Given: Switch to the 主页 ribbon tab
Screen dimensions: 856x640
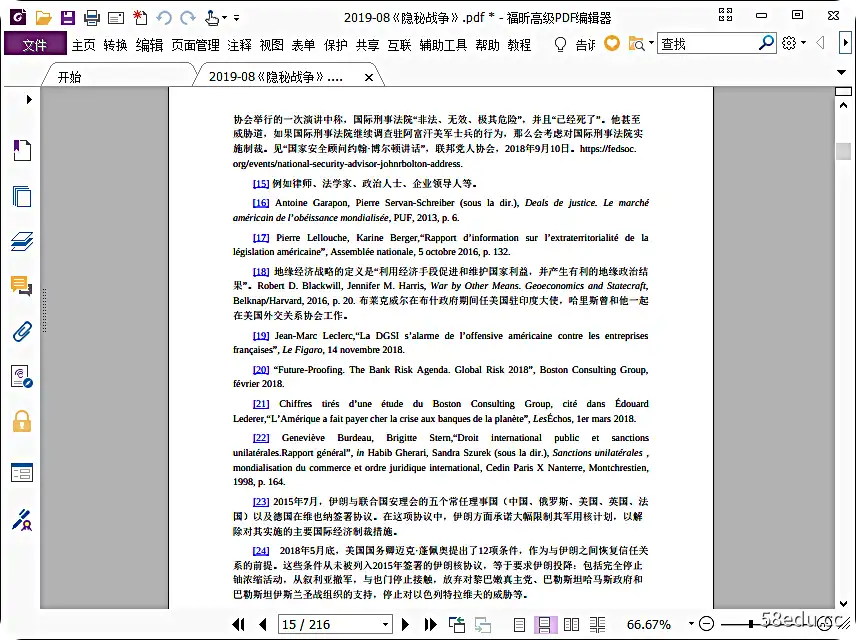Looking at the screenshot, I should (x=84, y=45).
